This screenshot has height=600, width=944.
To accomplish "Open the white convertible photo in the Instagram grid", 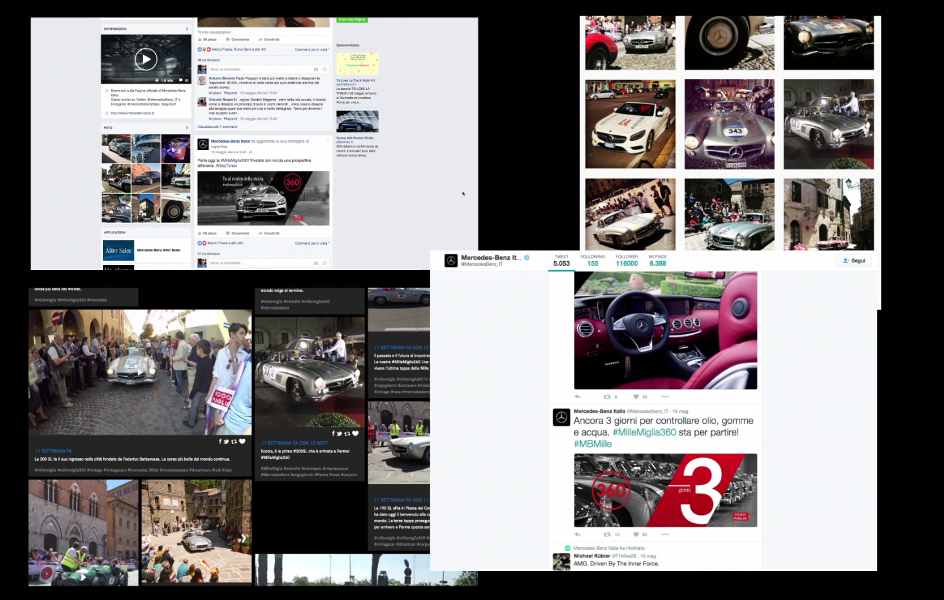I will (x=630, y=124).
